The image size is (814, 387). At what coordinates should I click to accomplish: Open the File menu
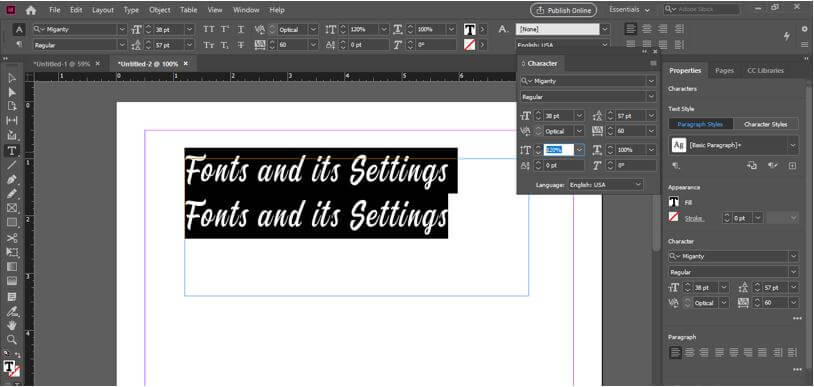tap(55, 10)
